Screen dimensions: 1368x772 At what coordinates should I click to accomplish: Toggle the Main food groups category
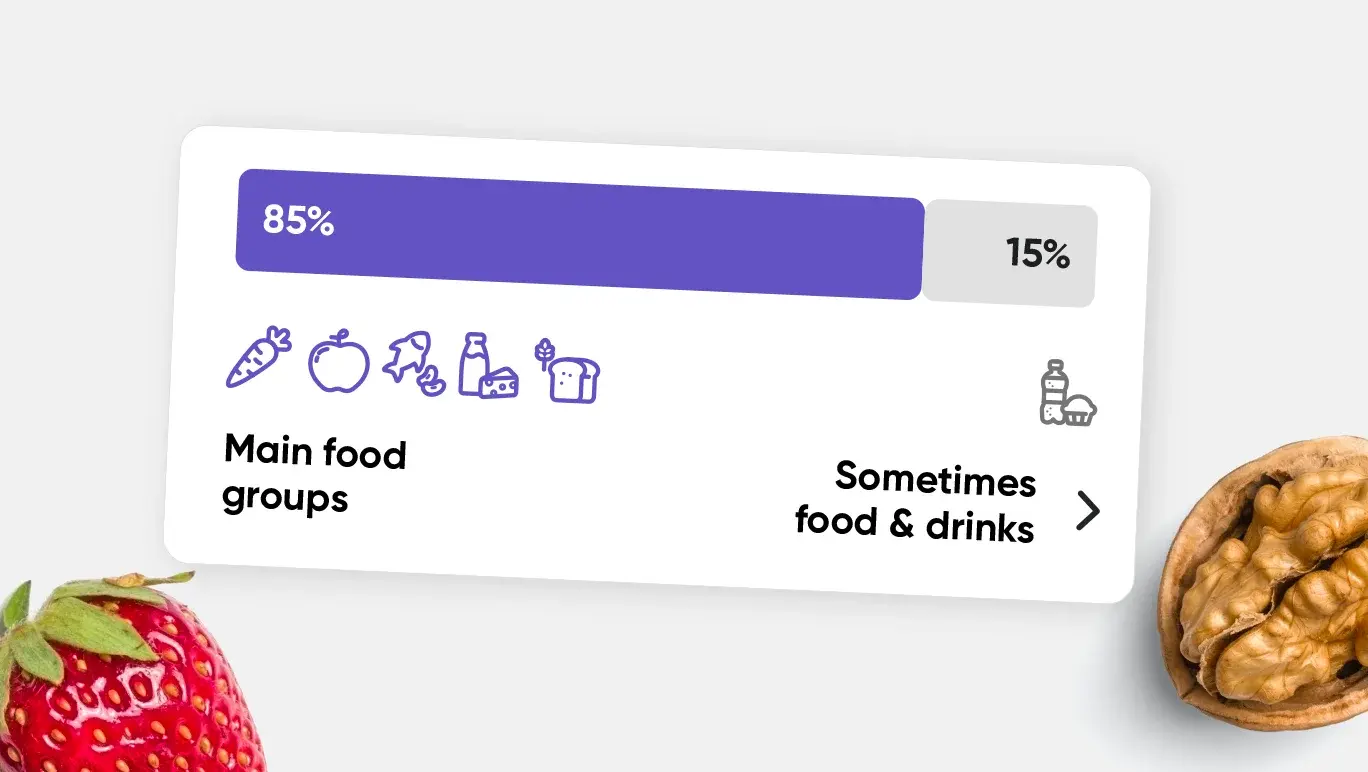click(315, 473)
